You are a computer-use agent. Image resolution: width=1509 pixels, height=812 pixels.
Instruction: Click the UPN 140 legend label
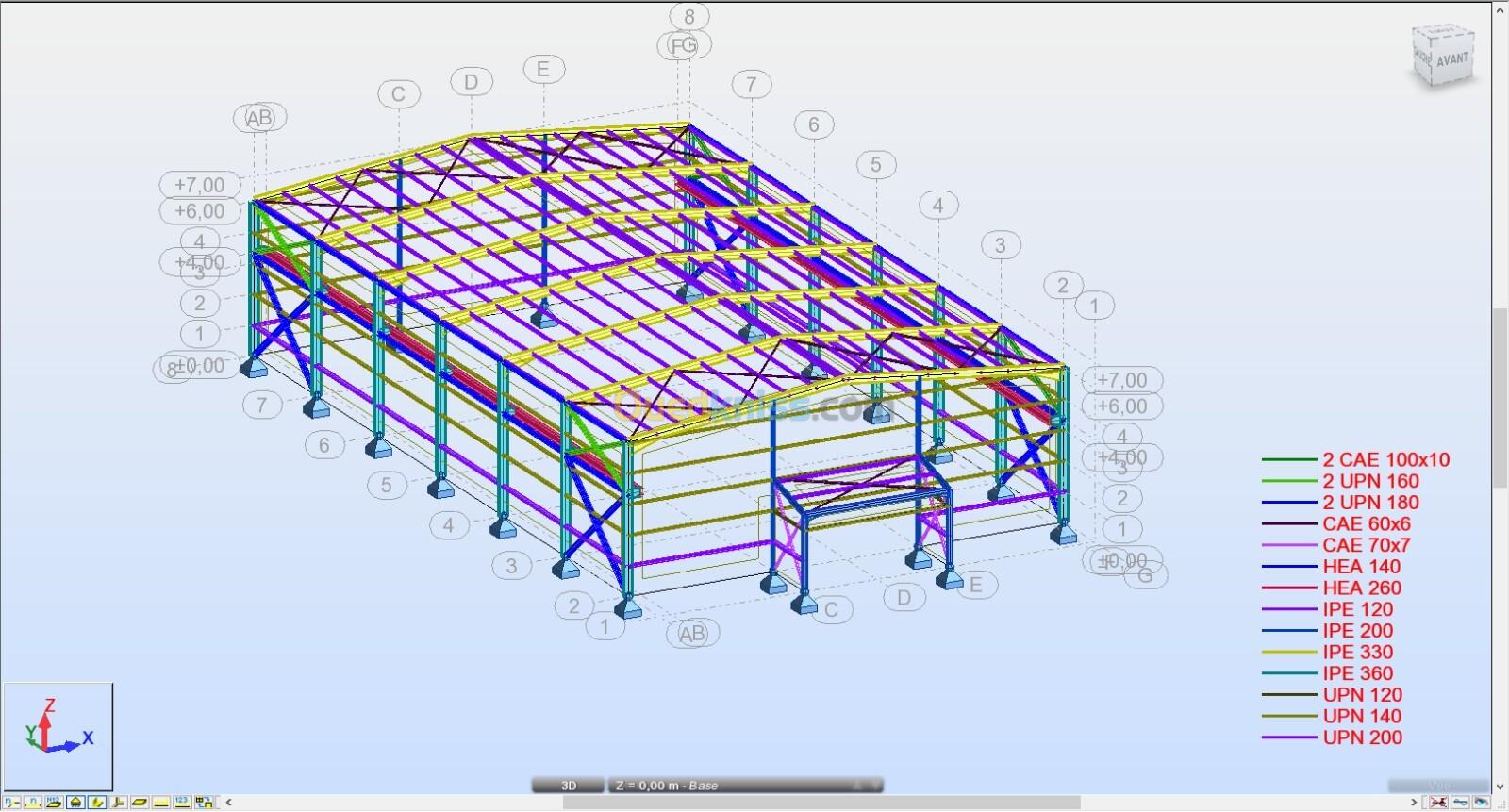tap(1363, 716)
